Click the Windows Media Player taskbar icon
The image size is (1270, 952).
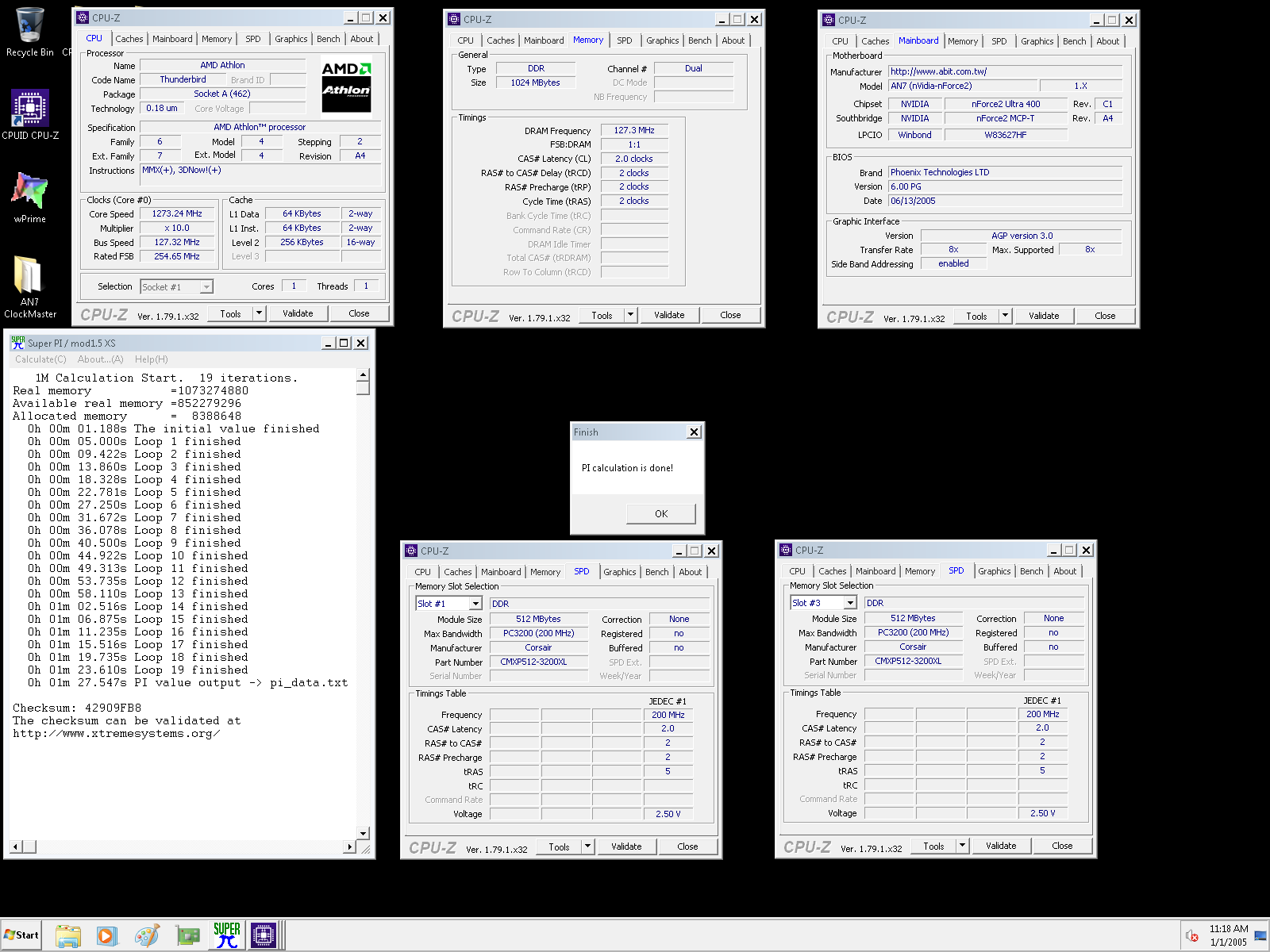(x=107, y=935)
